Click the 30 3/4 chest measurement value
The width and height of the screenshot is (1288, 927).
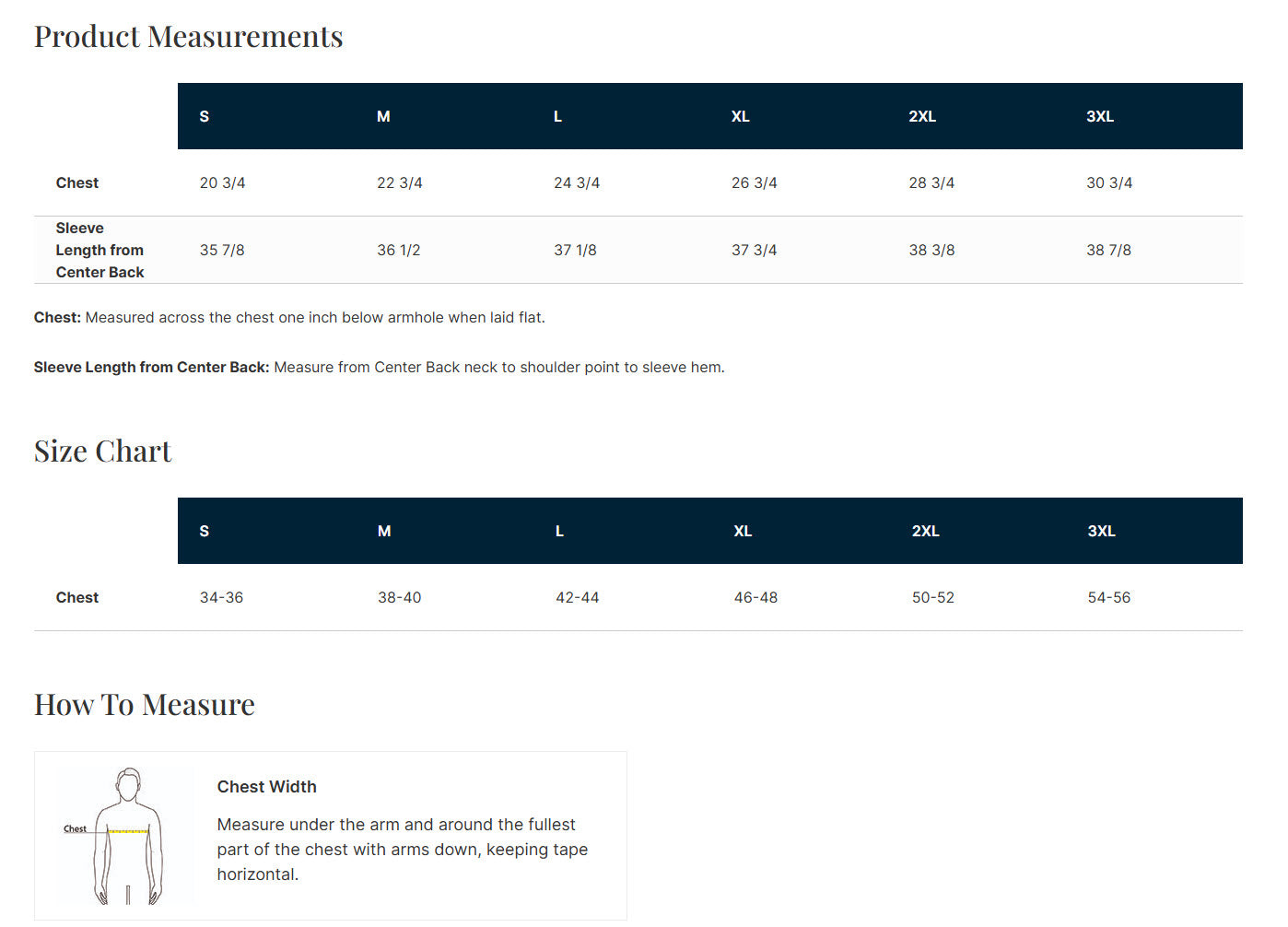click(x=1109, y=182)
